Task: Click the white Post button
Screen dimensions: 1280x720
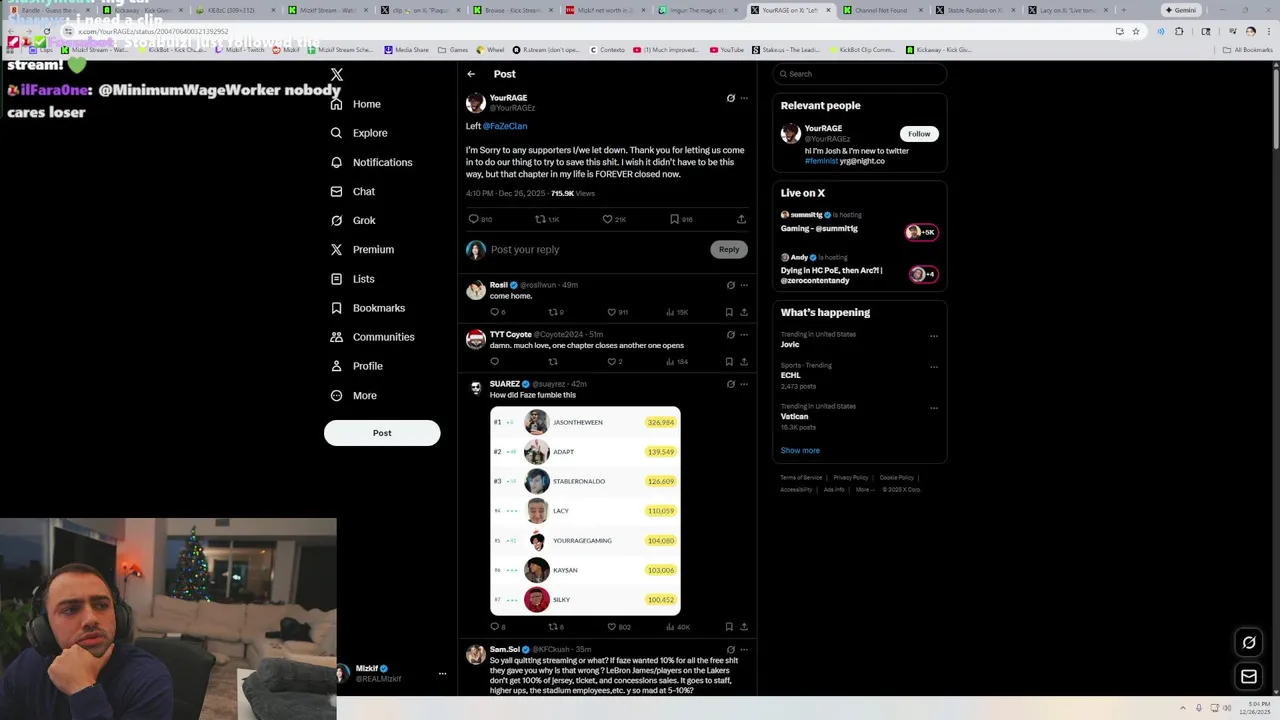Action: tap(382, 433)
